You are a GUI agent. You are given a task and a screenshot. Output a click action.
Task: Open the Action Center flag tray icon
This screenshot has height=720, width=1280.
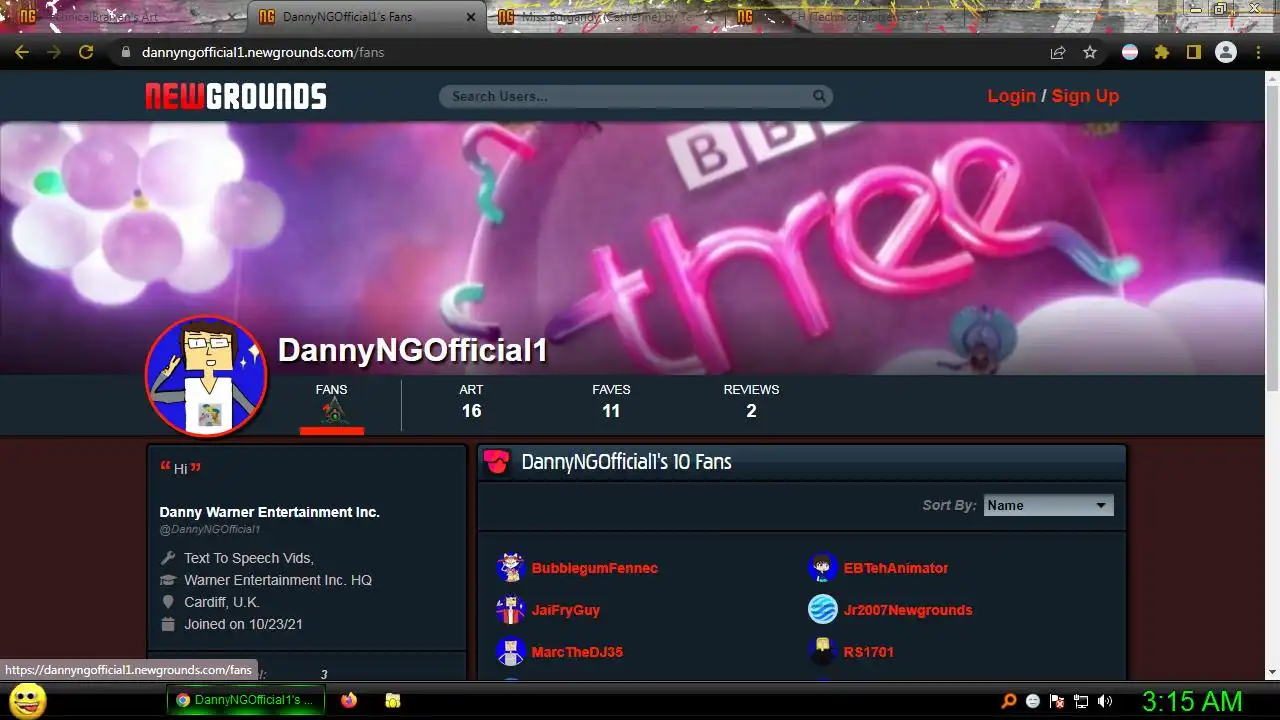click(x=1057, y=701)
